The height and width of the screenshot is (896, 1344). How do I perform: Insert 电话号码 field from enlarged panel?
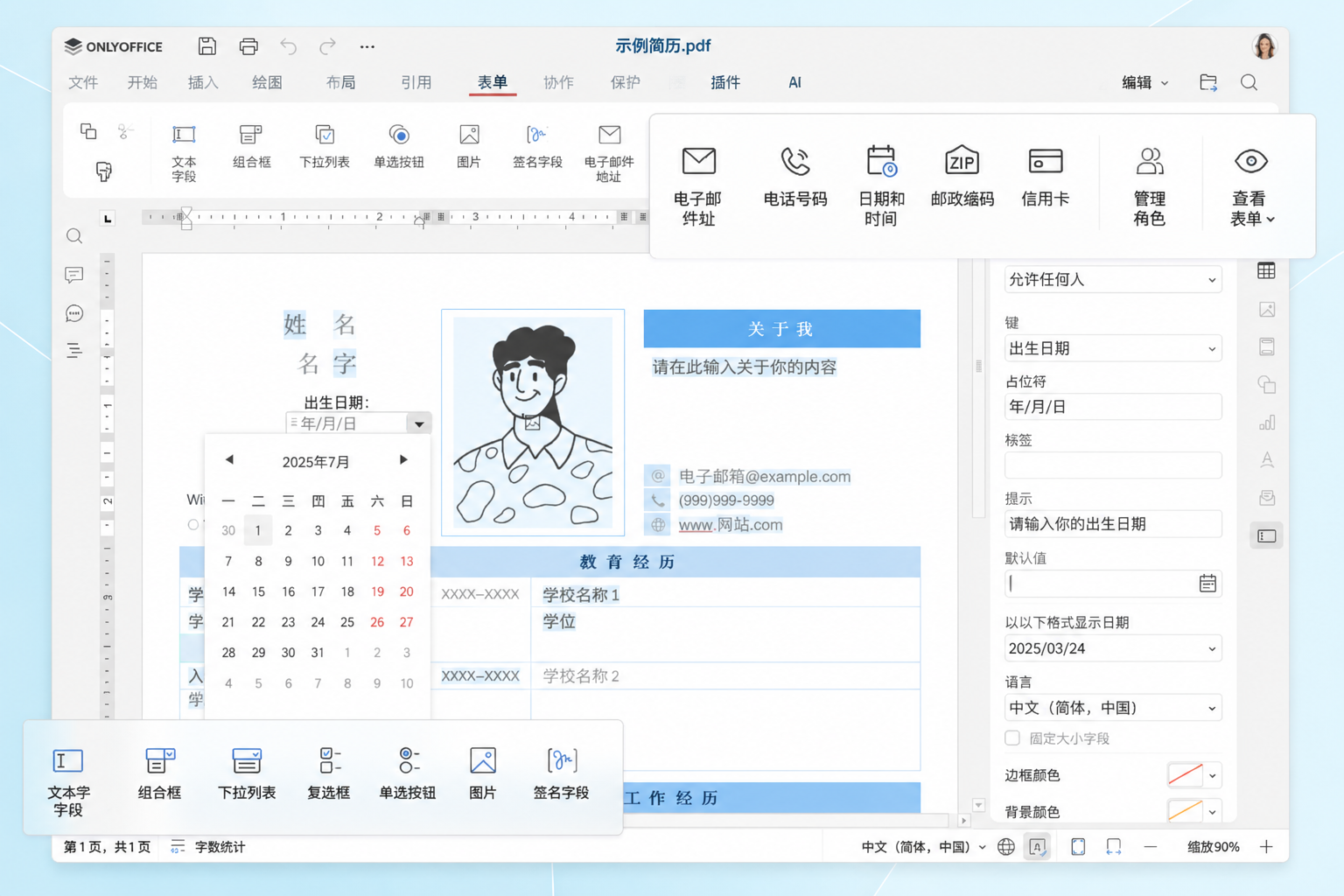(x=794, y=177)
